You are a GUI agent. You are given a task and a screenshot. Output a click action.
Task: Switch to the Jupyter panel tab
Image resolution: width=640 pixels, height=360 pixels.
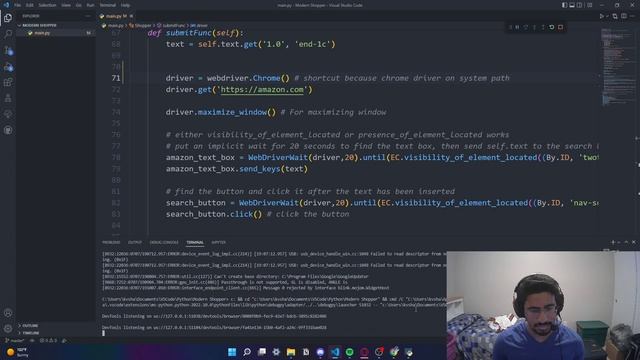[218, 242]
